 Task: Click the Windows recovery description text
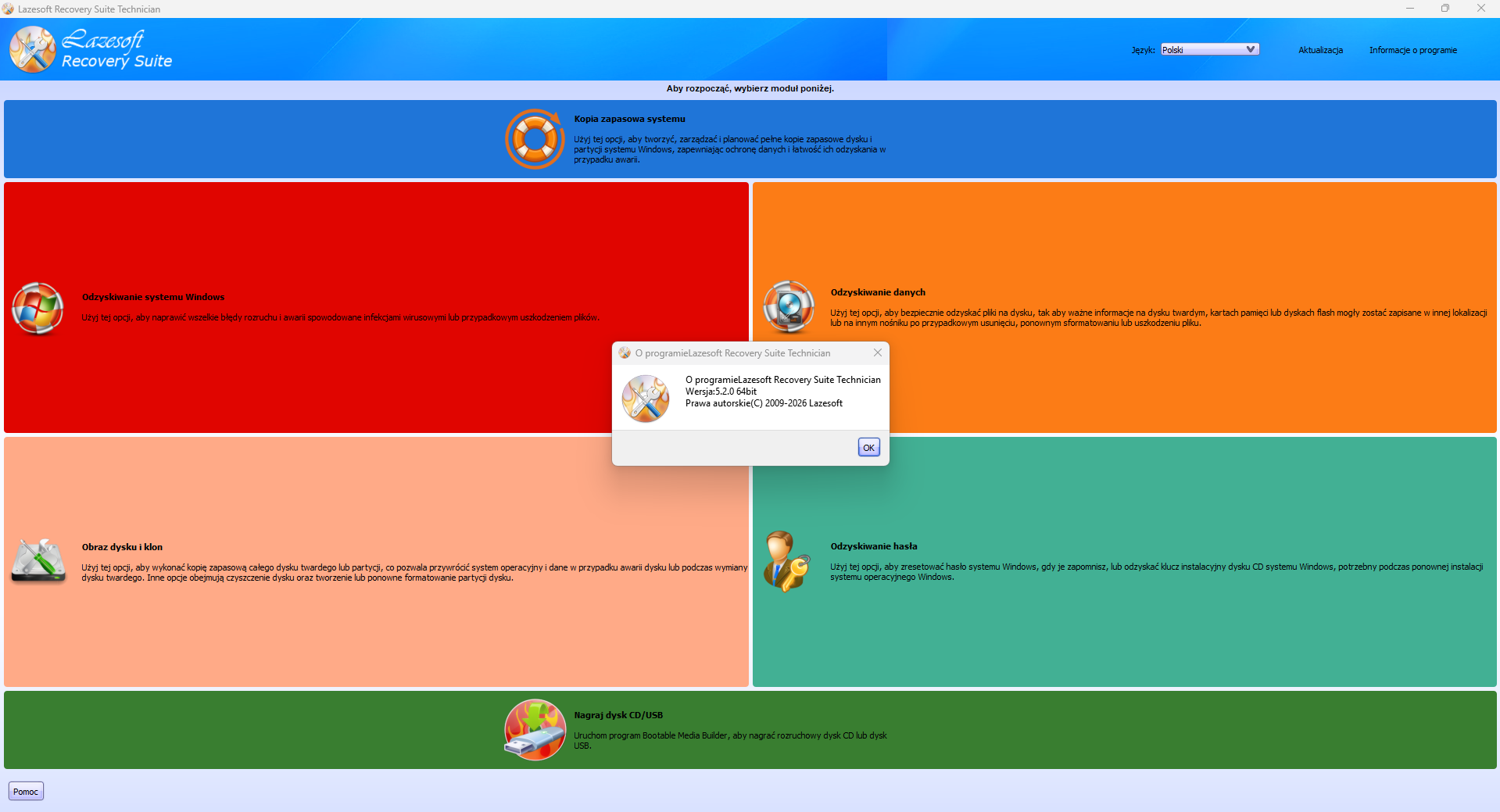(340, 317)
